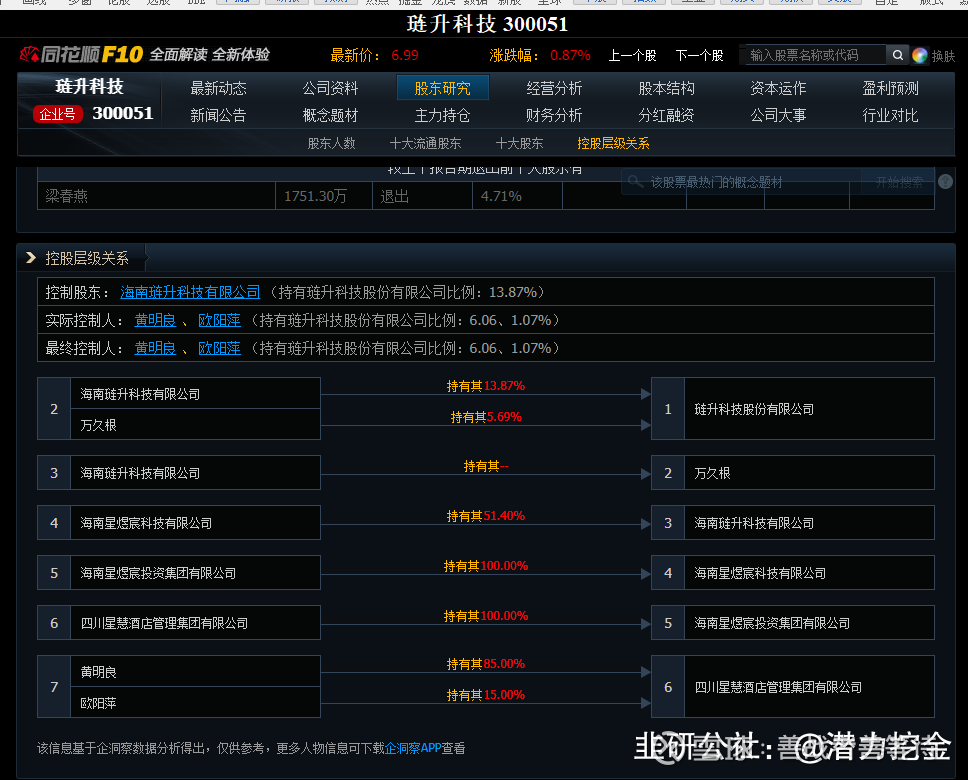Image resolution: width=968 pixels, height=780 pixels.
Task: Open 欧阳萍 link in 最终控制人 row
Action: coord(219,348)
